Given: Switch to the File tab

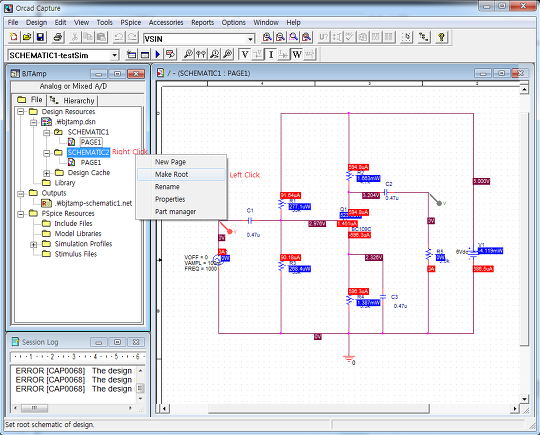Looking at the screenshot, I should point(30,100).
